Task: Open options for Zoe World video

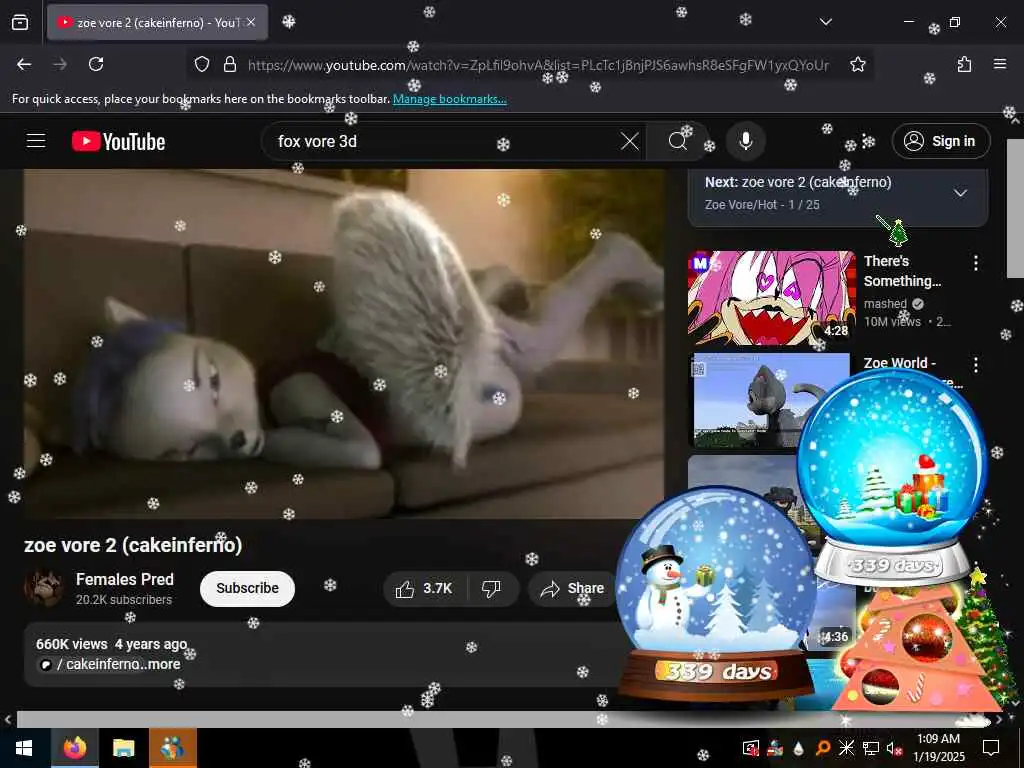Action: click(x=976, y=365)
